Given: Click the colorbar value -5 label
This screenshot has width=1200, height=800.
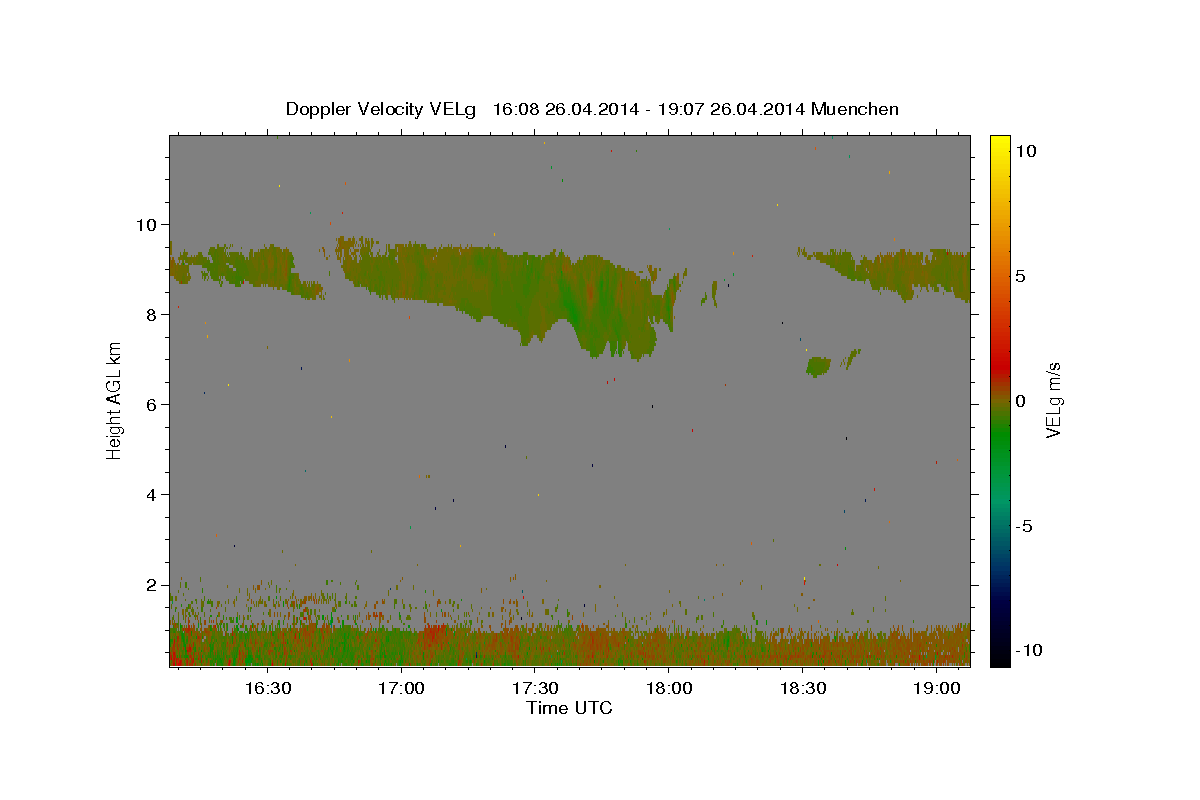Looking at the screenshot, I should [1023, 526].
